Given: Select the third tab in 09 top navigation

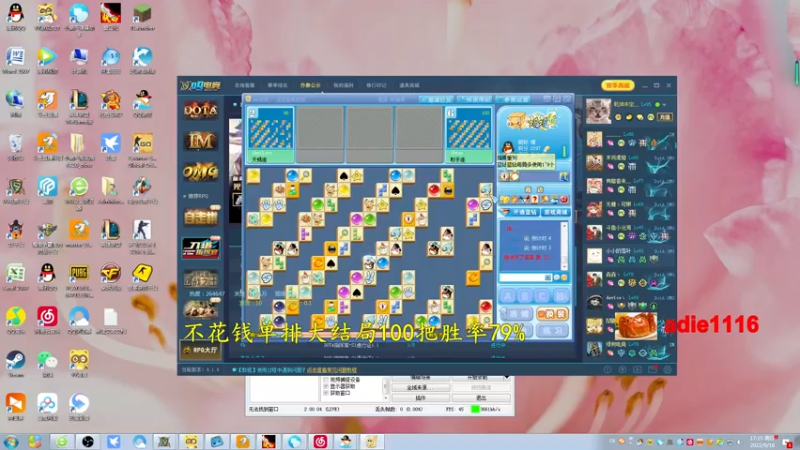Looking at the screenshot, I should coord(310,85).
